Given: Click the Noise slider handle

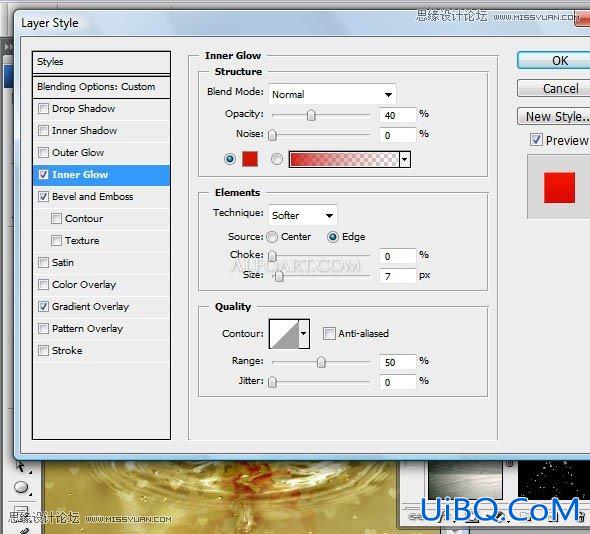Looking at the screenshot, I should point(272,135).
